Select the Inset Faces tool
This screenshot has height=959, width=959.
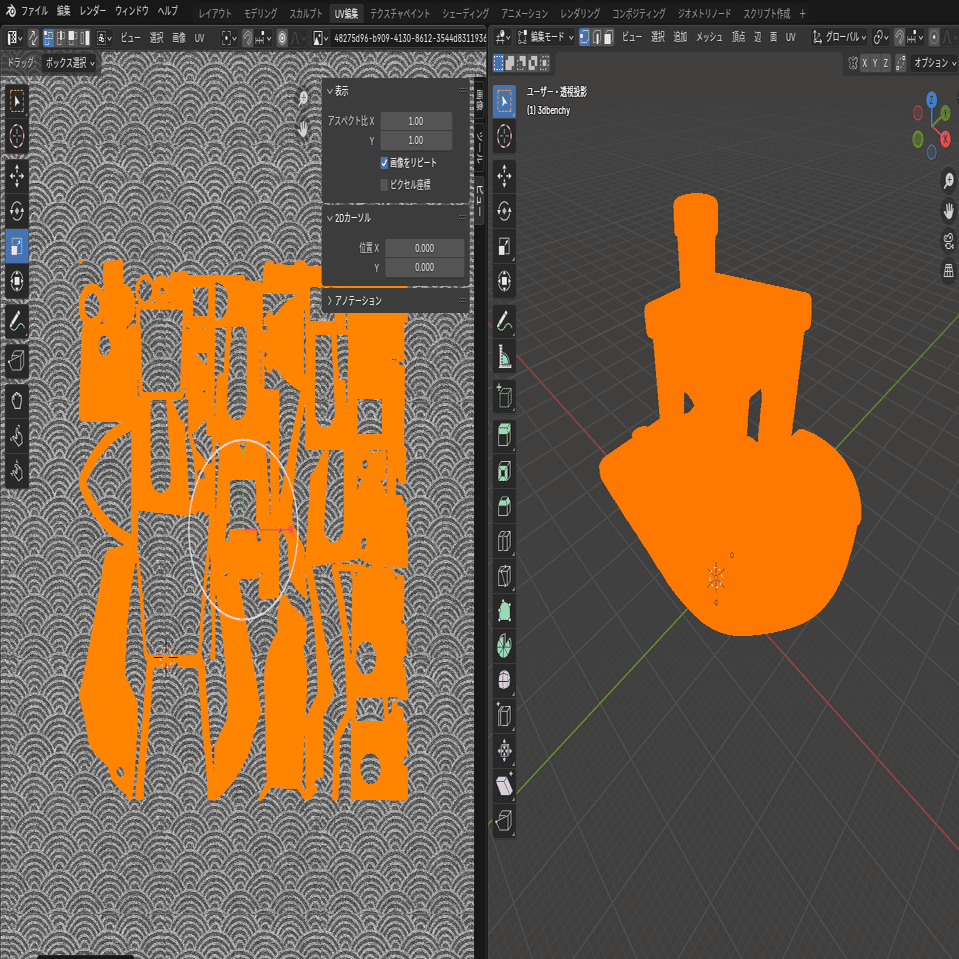505,471
